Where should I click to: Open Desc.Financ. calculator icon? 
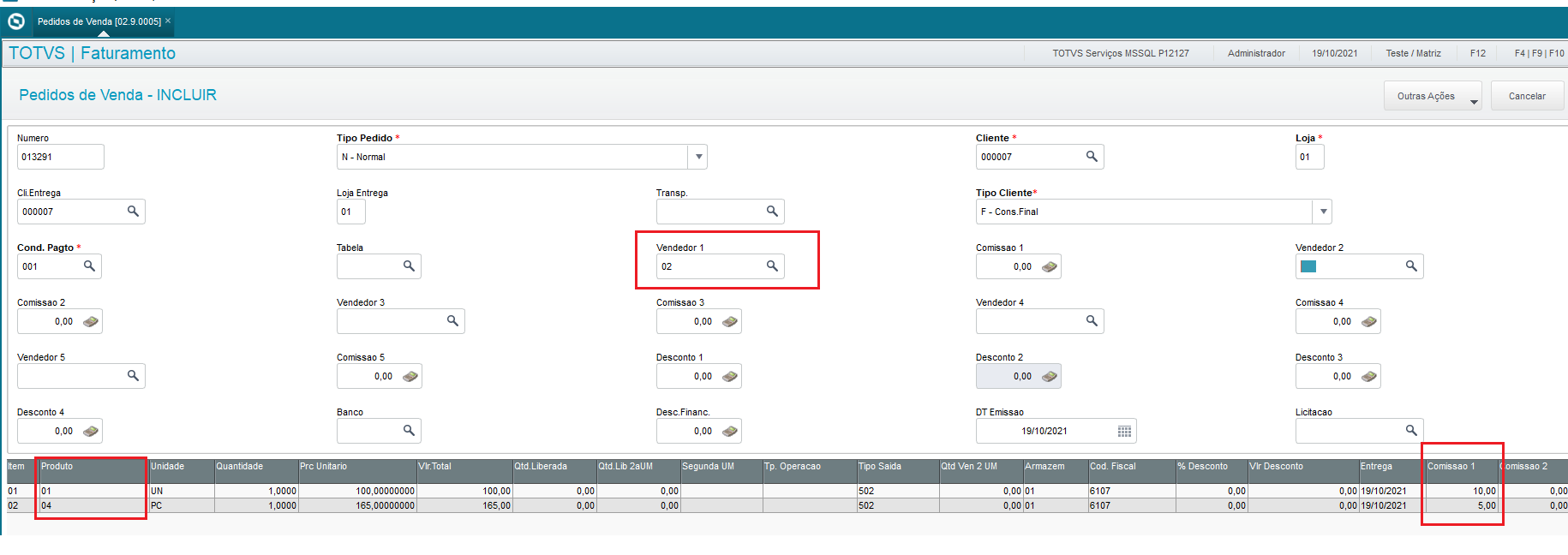pyautogui.click(x=730, y=432)
